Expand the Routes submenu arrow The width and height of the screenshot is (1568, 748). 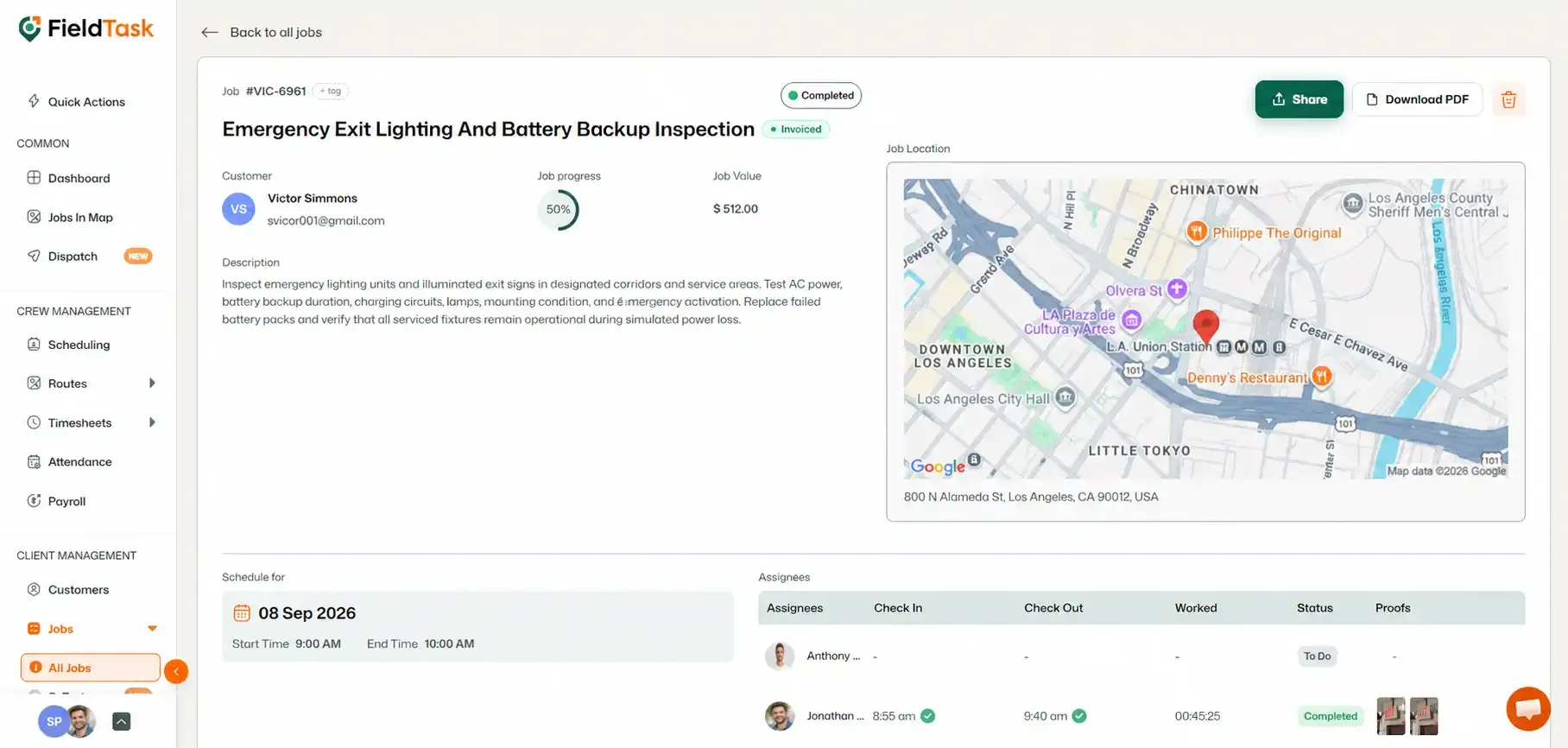point(152,384)
